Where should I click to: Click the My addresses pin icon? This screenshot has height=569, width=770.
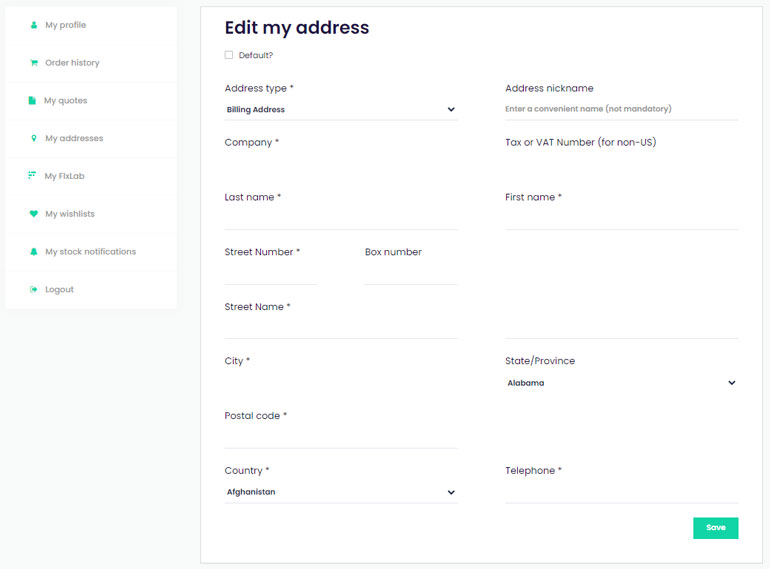click(x=33, y=138)
